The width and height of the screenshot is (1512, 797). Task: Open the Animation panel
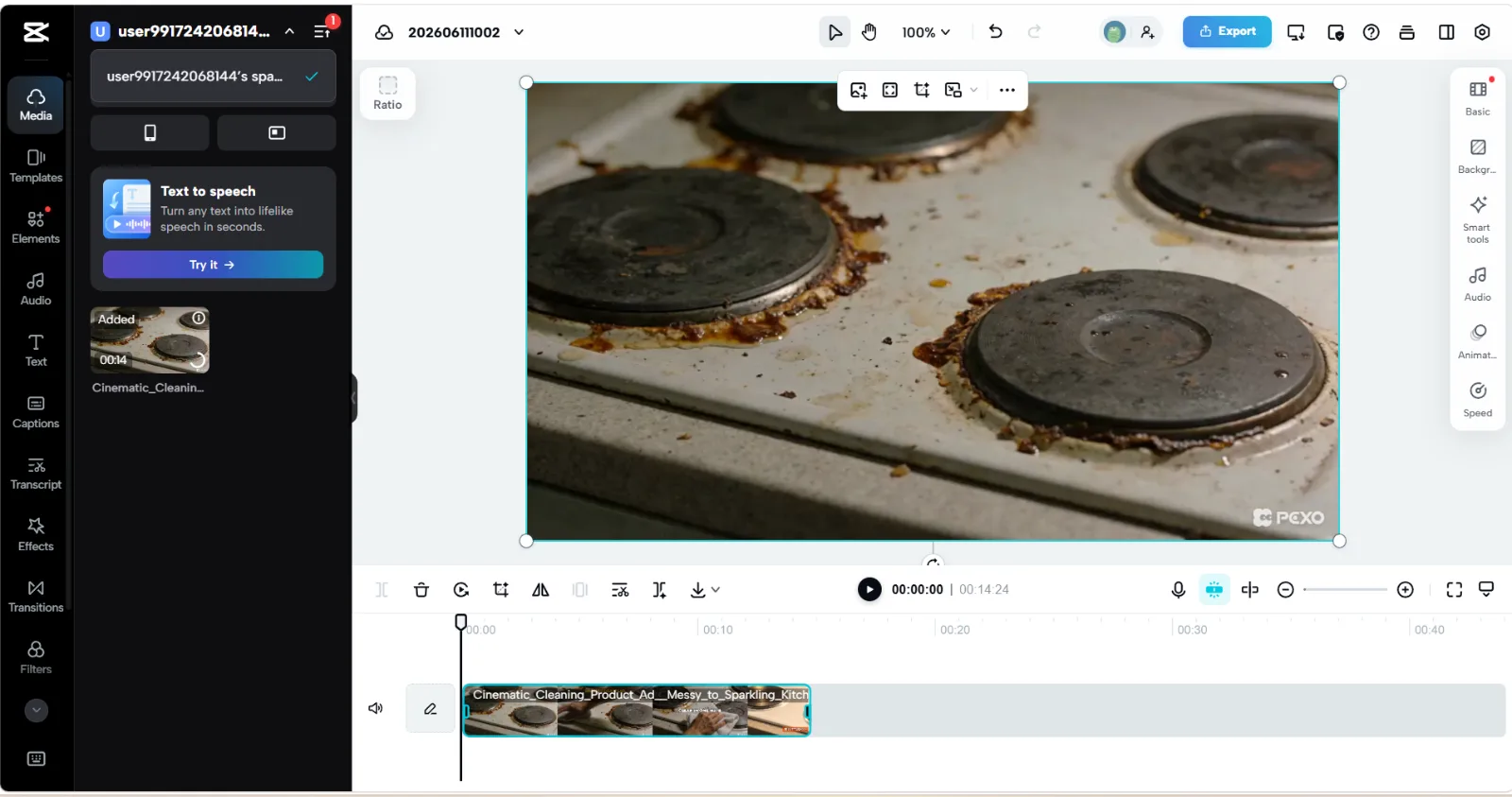1478,341
